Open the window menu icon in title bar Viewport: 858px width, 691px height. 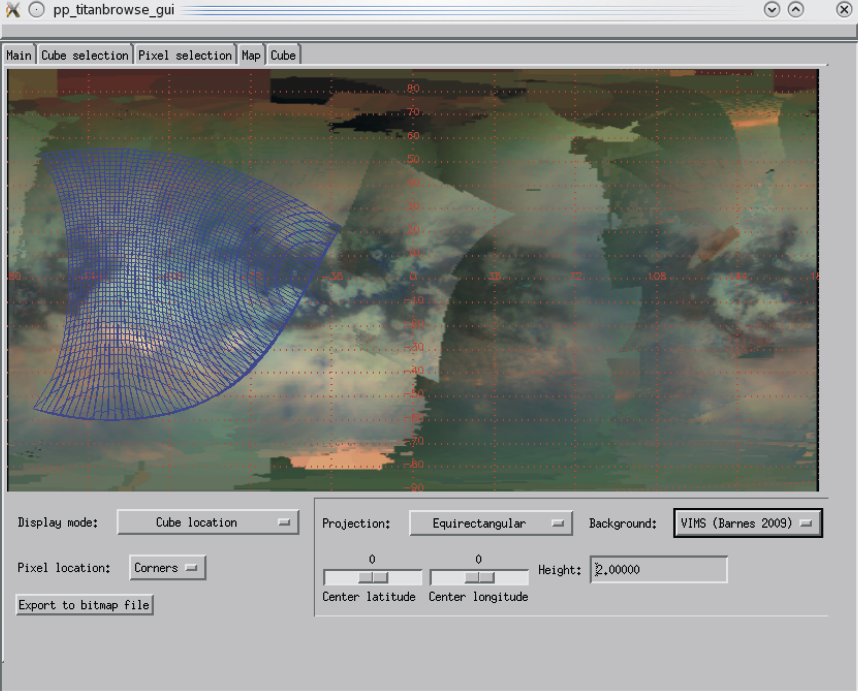(13, 10)
